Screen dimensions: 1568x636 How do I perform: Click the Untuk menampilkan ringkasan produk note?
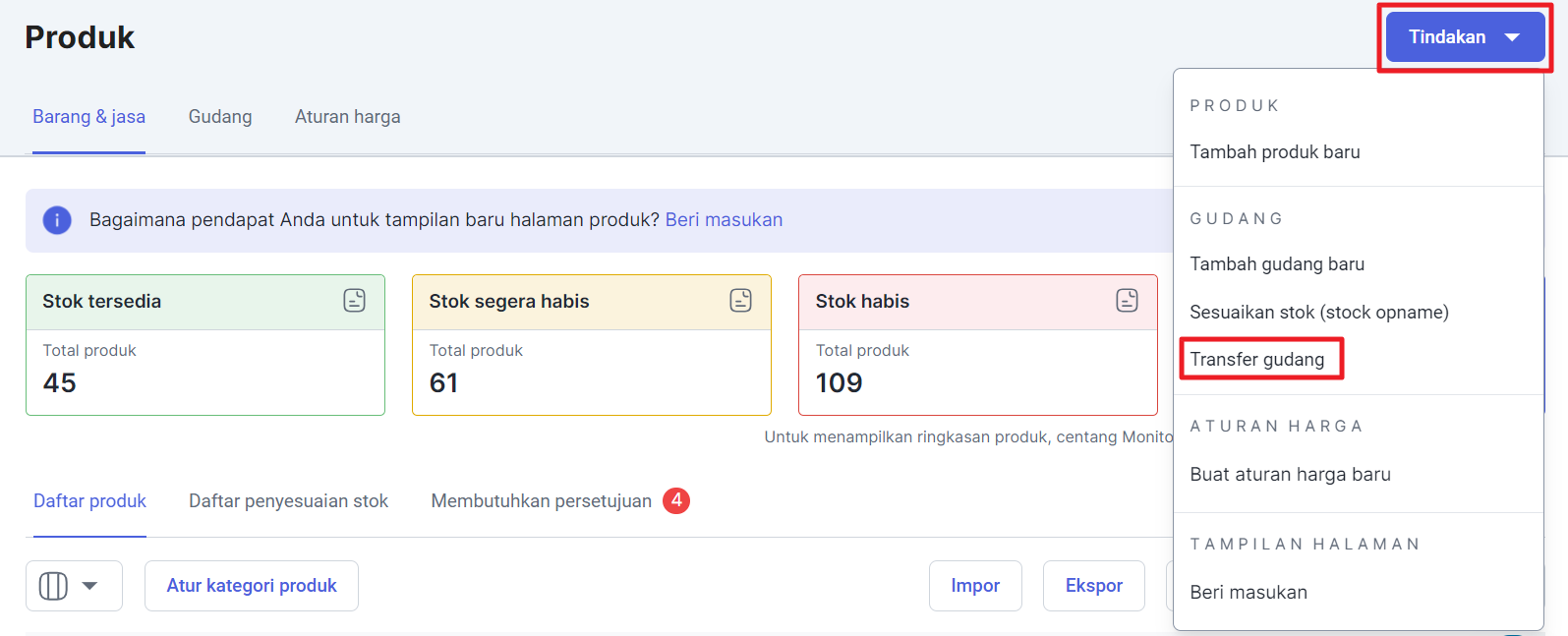969,437
